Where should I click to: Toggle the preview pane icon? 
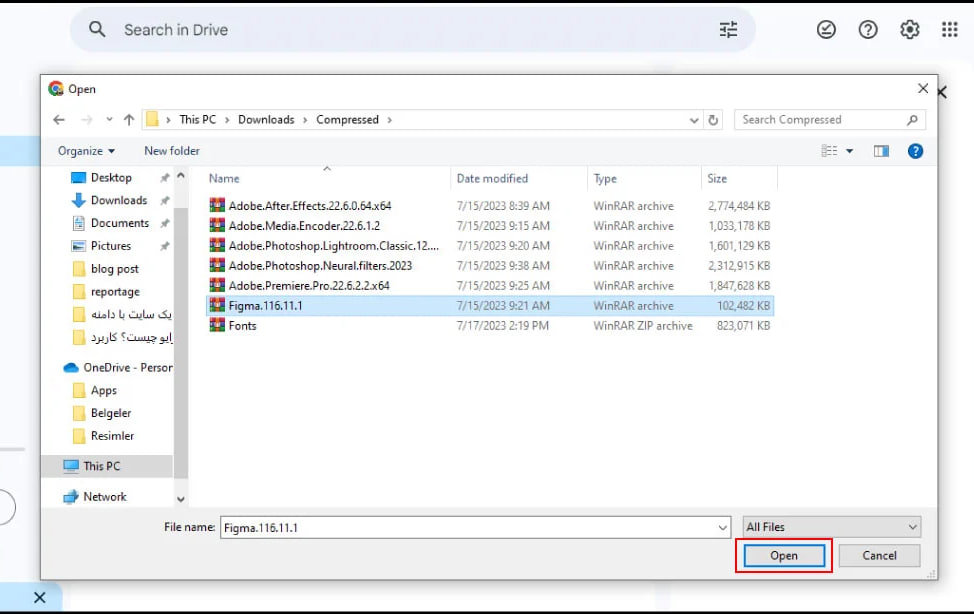tap(881, 151)
